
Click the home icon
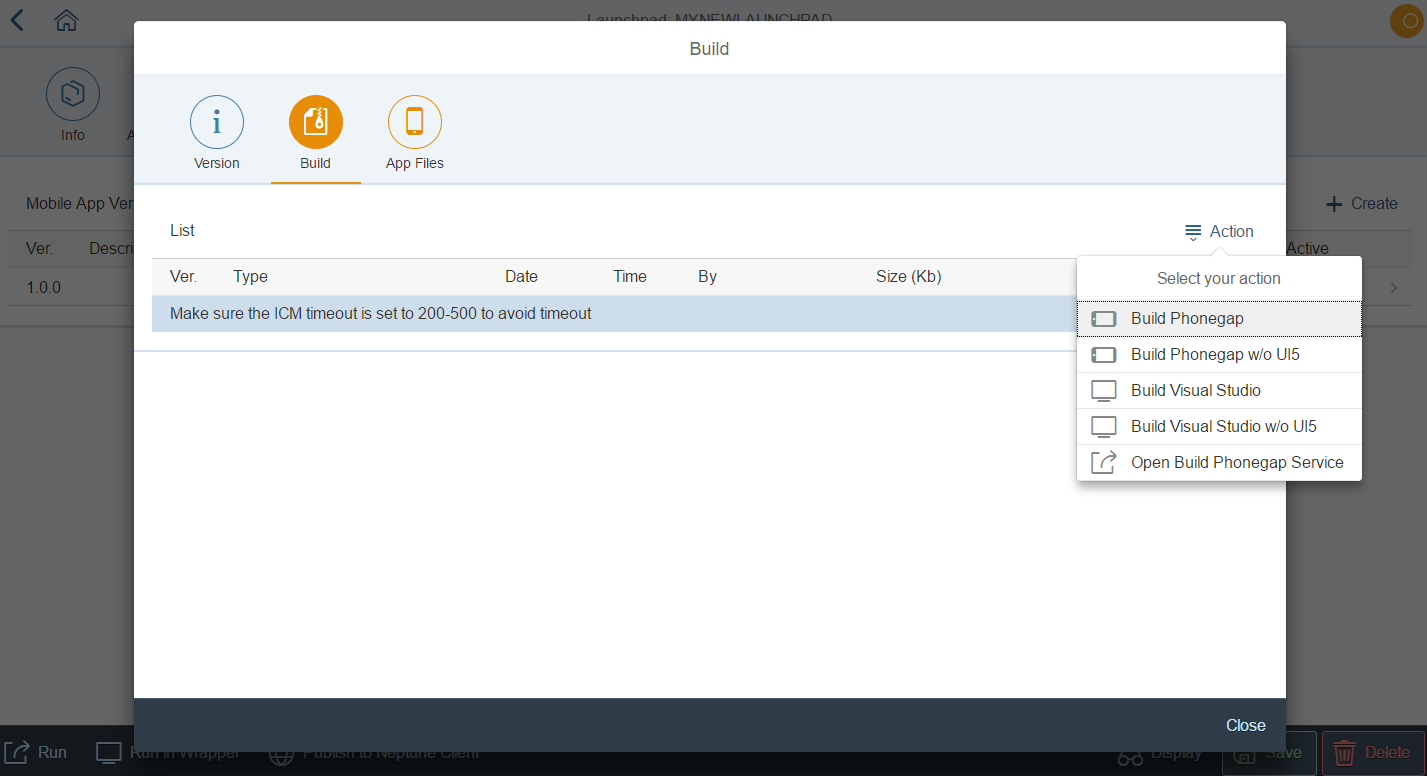tap(66, 20)
